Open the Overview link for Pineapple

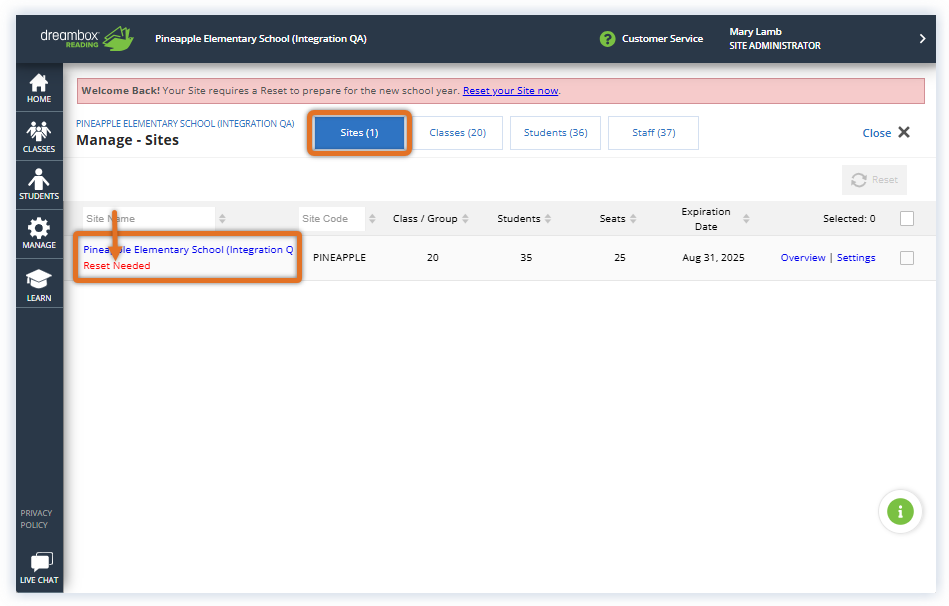[x=803, y=257]
